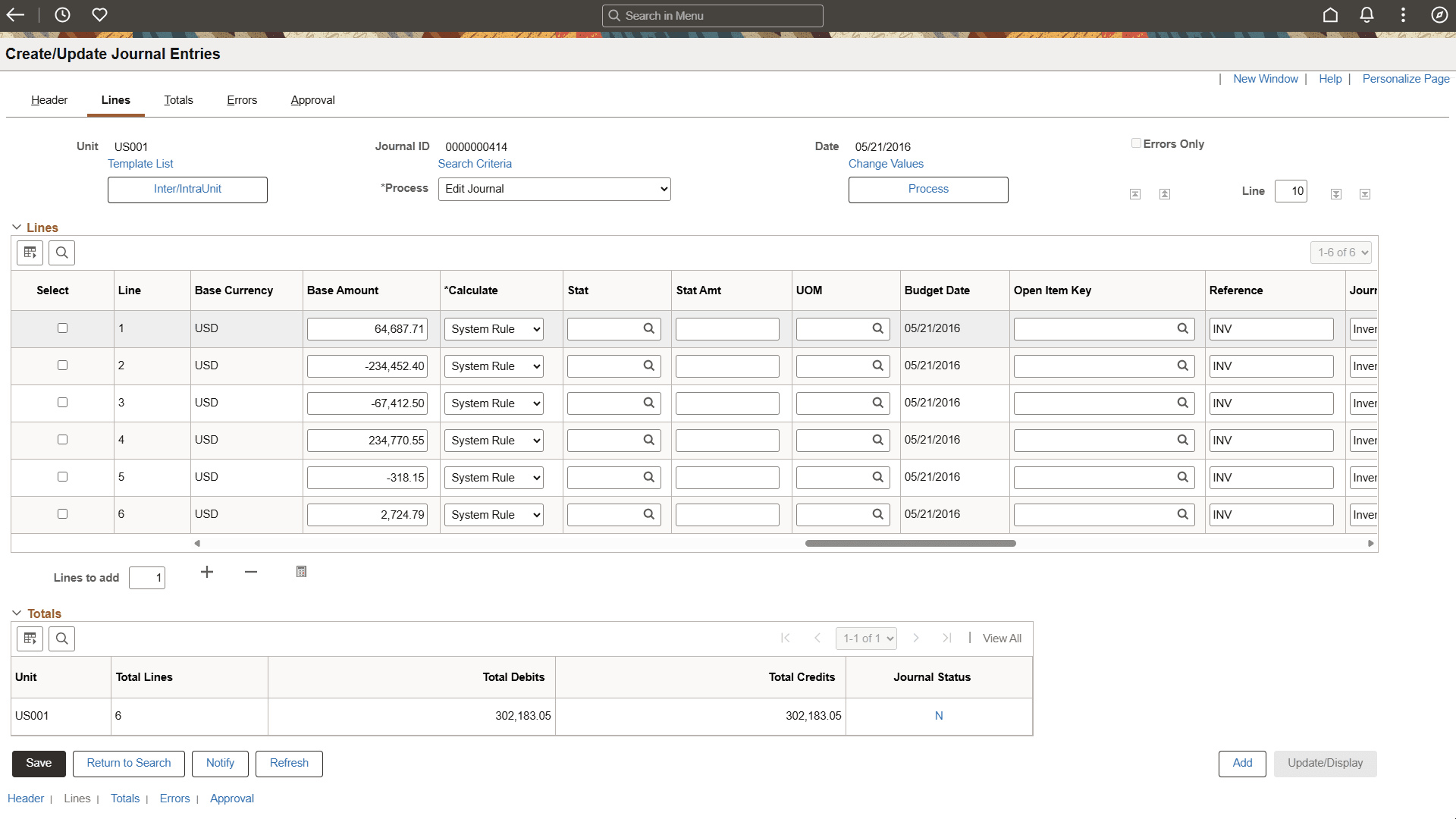The width and height of the screenshot is (1456, 819).
Task: Open the NavBar compass icon
Action: click(1439, 15)
